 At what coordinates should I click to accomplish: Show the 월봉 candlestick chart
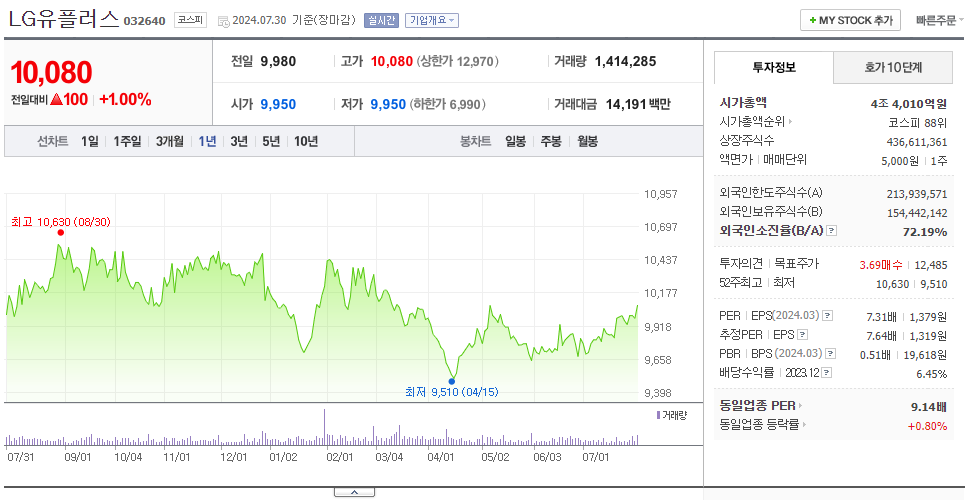click(x=588, y=141)
